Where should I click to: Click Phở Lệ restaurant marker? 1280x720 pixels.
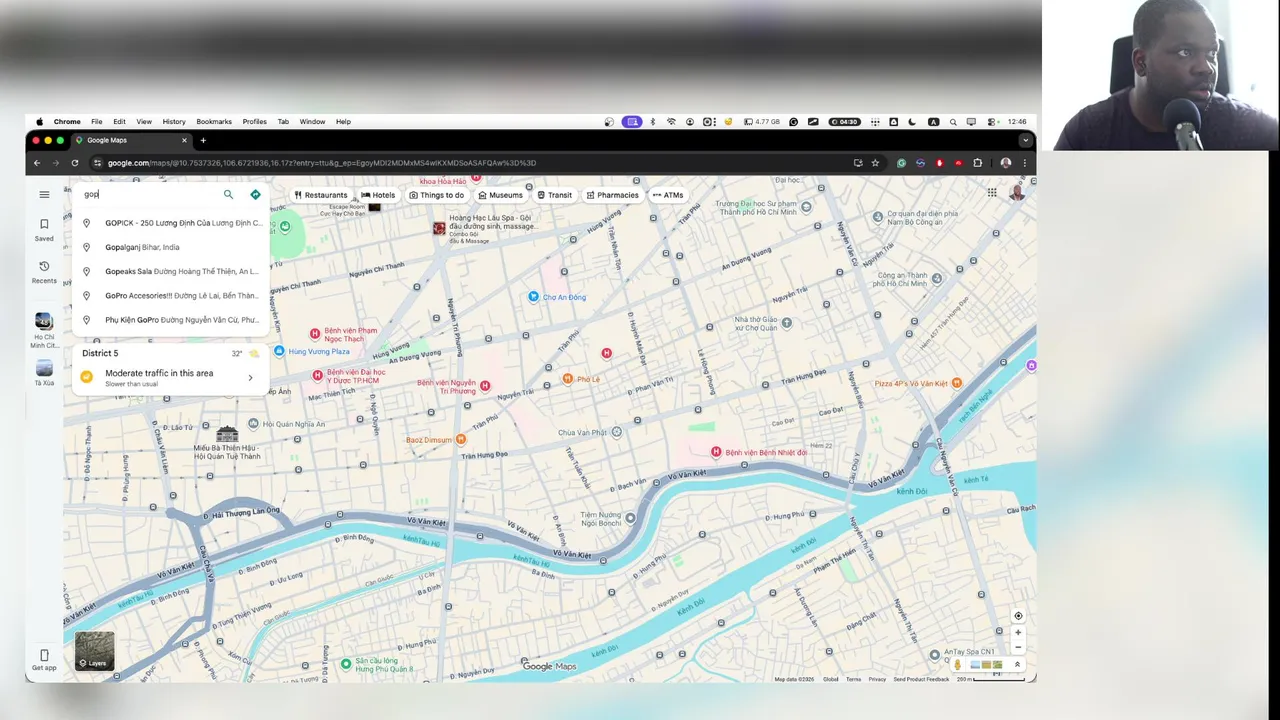[567, 379]
